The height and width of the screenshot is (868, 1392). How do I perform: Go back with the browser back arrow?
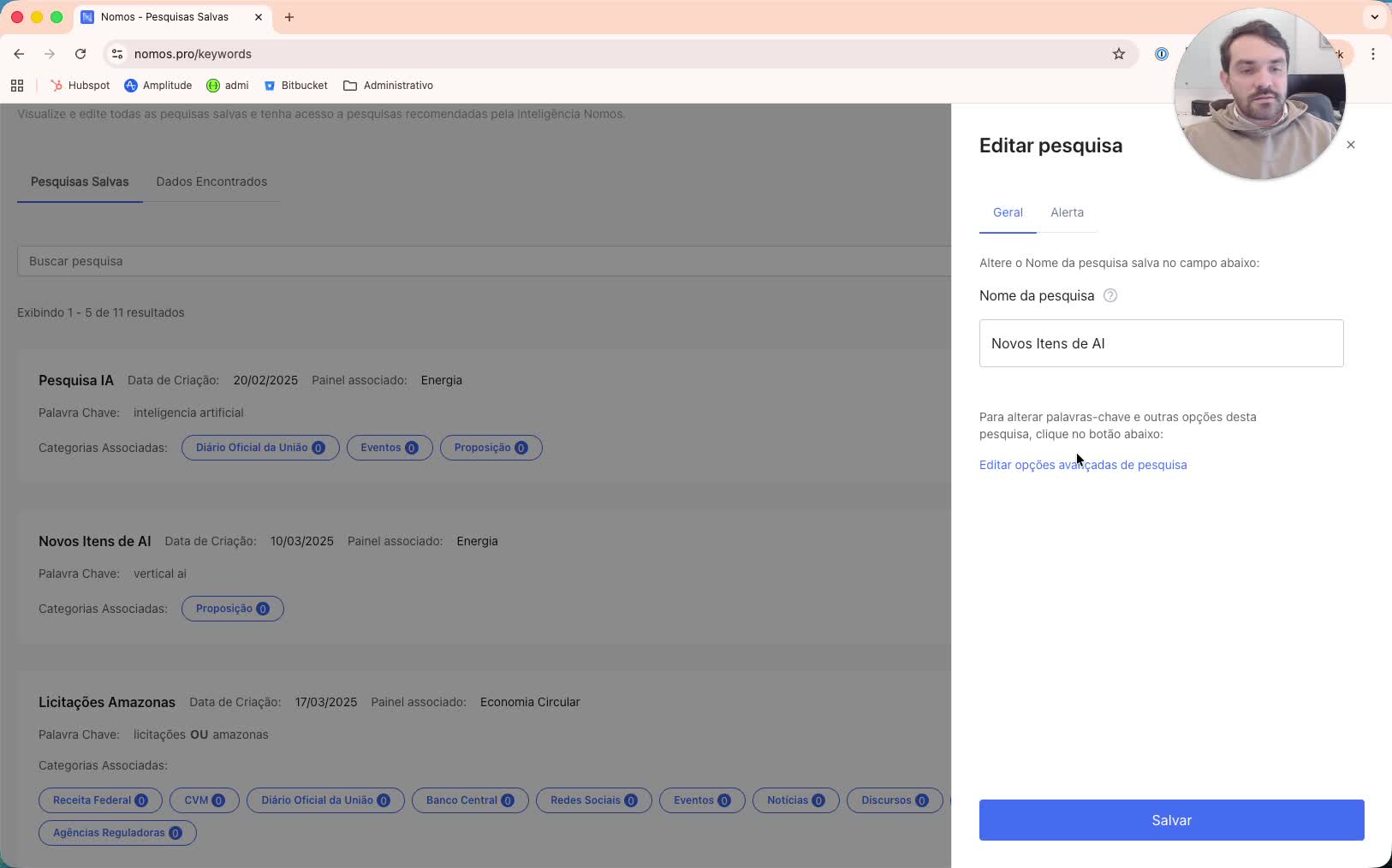point(19,54)
